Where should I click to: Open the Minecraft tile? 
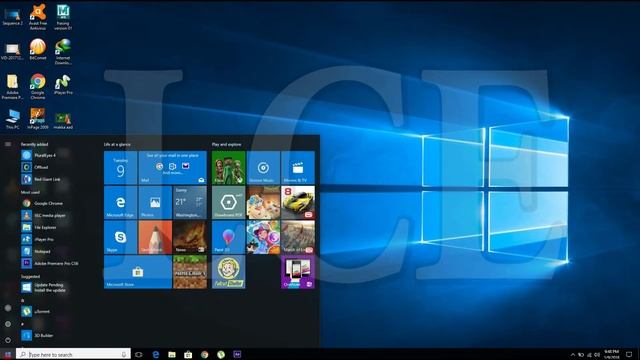tap(190, 272)
